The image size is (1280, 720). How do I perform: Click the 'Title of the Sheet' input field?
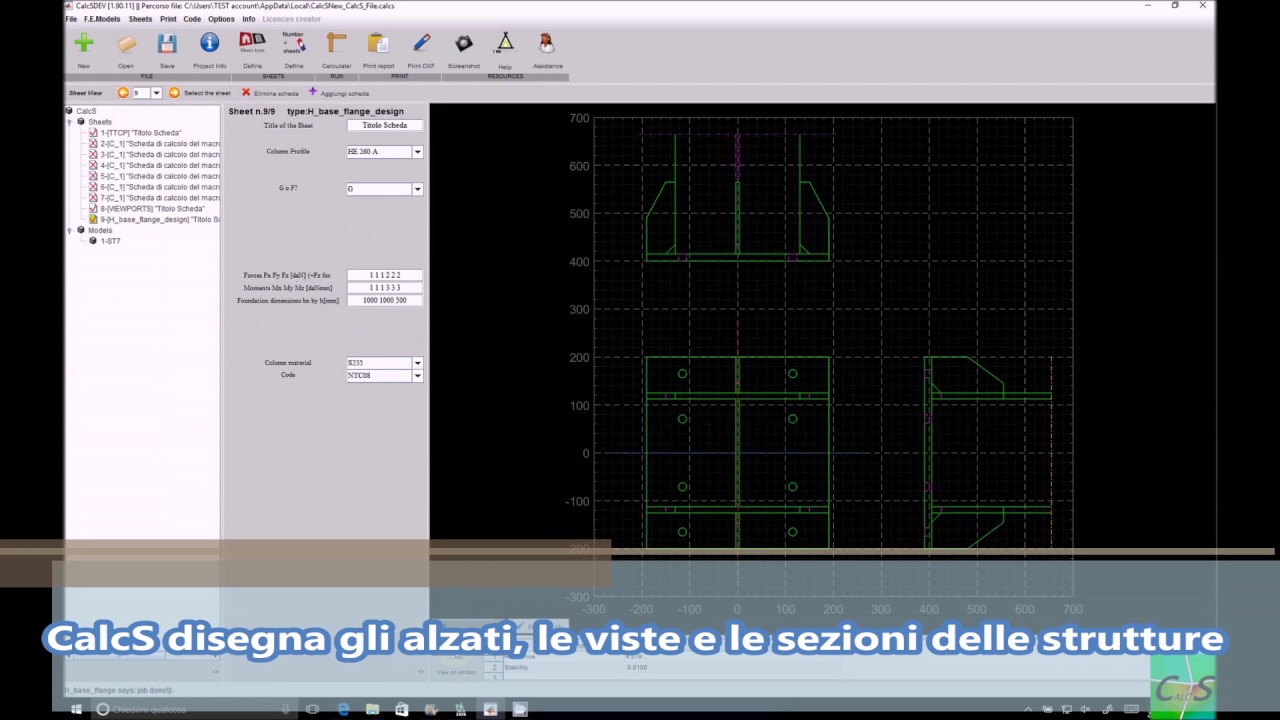pyautogui.click(x=384, y=126)
